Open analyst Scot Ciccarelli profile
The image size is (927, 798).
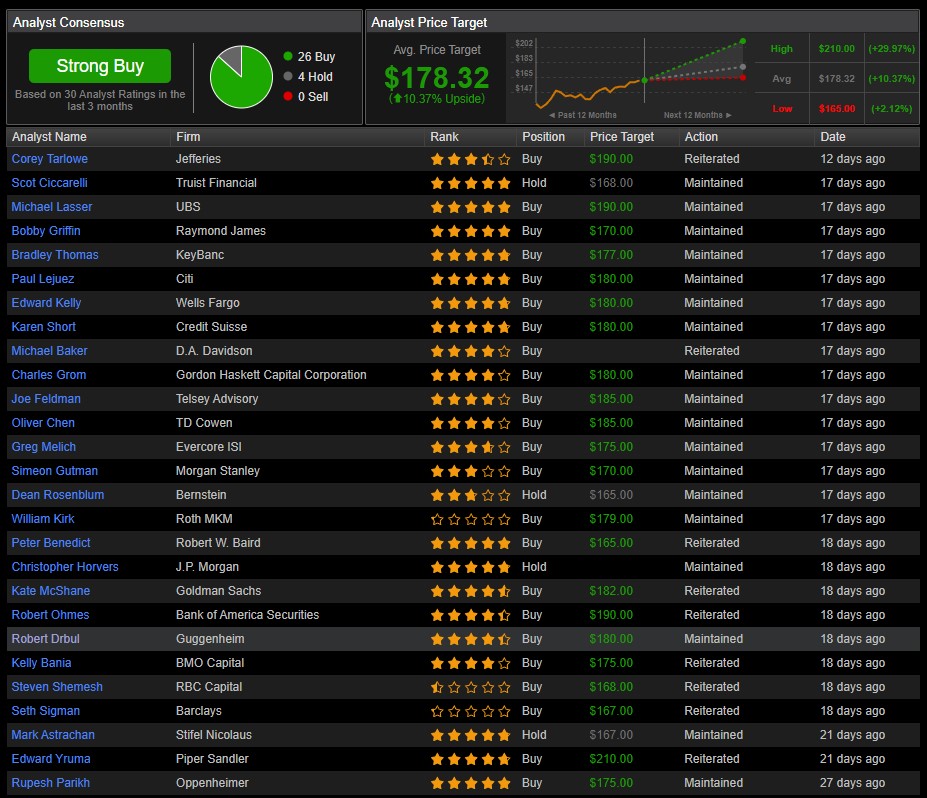50,183
